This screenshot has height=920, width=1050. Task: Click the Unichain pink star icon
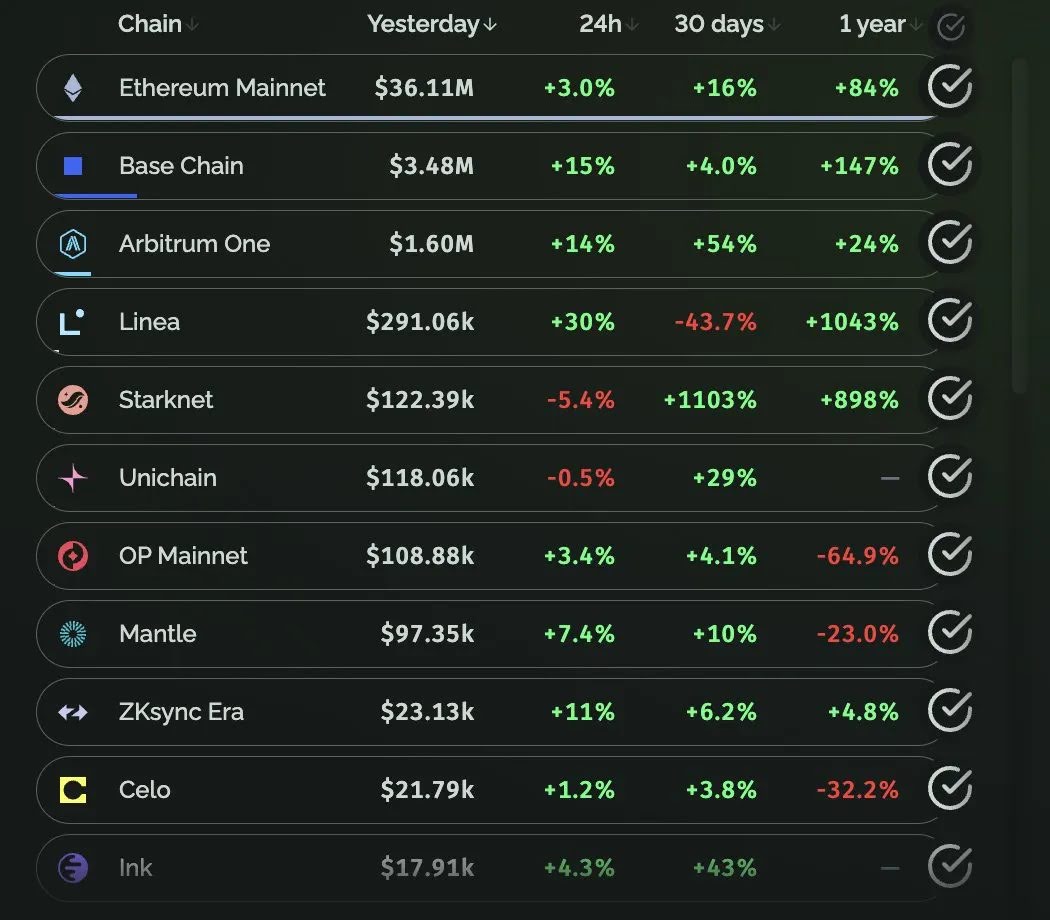(x=73, y=478)
